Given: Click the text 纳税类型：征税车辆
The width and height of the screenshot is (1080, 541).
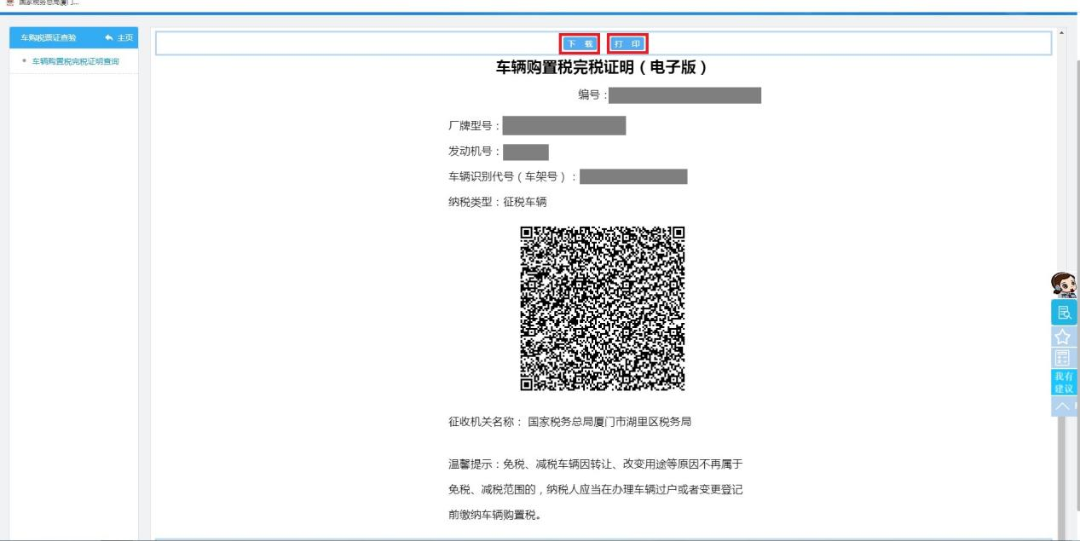Looking at the screenshot, I should [x=497, y=202].
